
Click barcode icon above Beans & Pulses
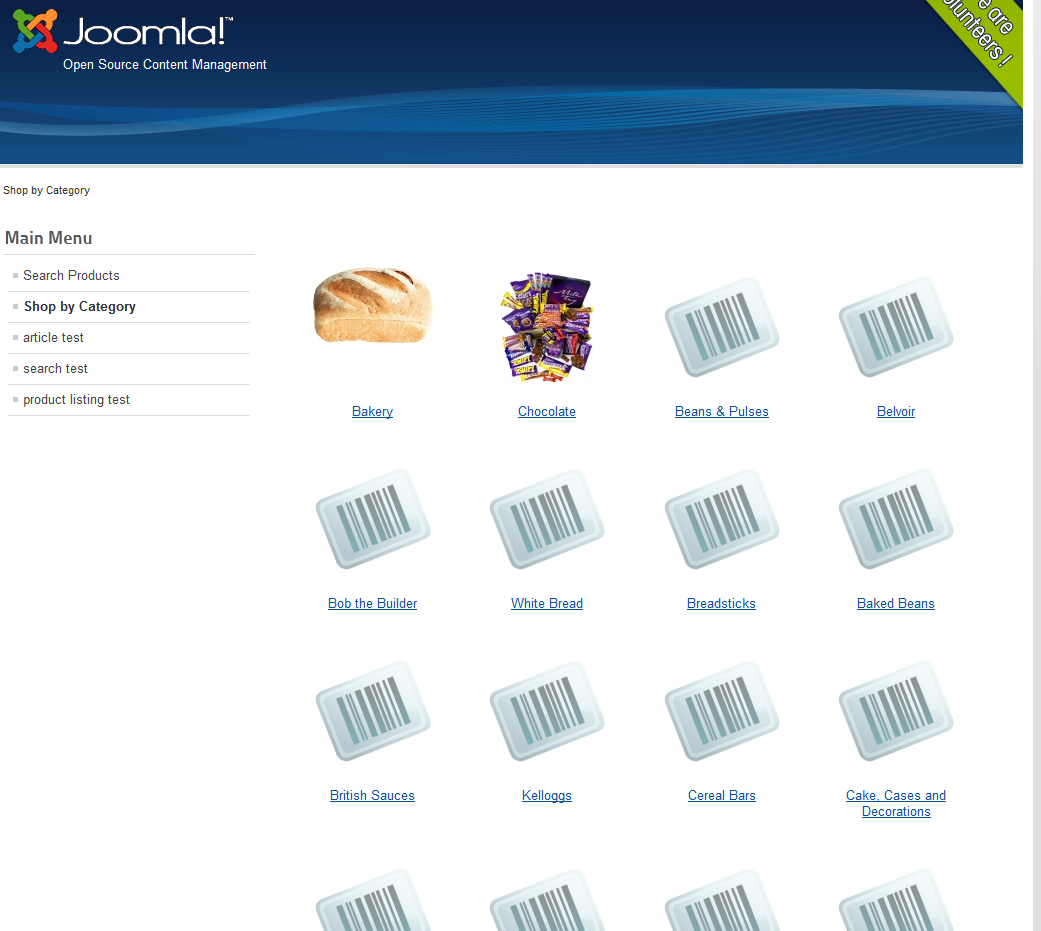[722, 327]
